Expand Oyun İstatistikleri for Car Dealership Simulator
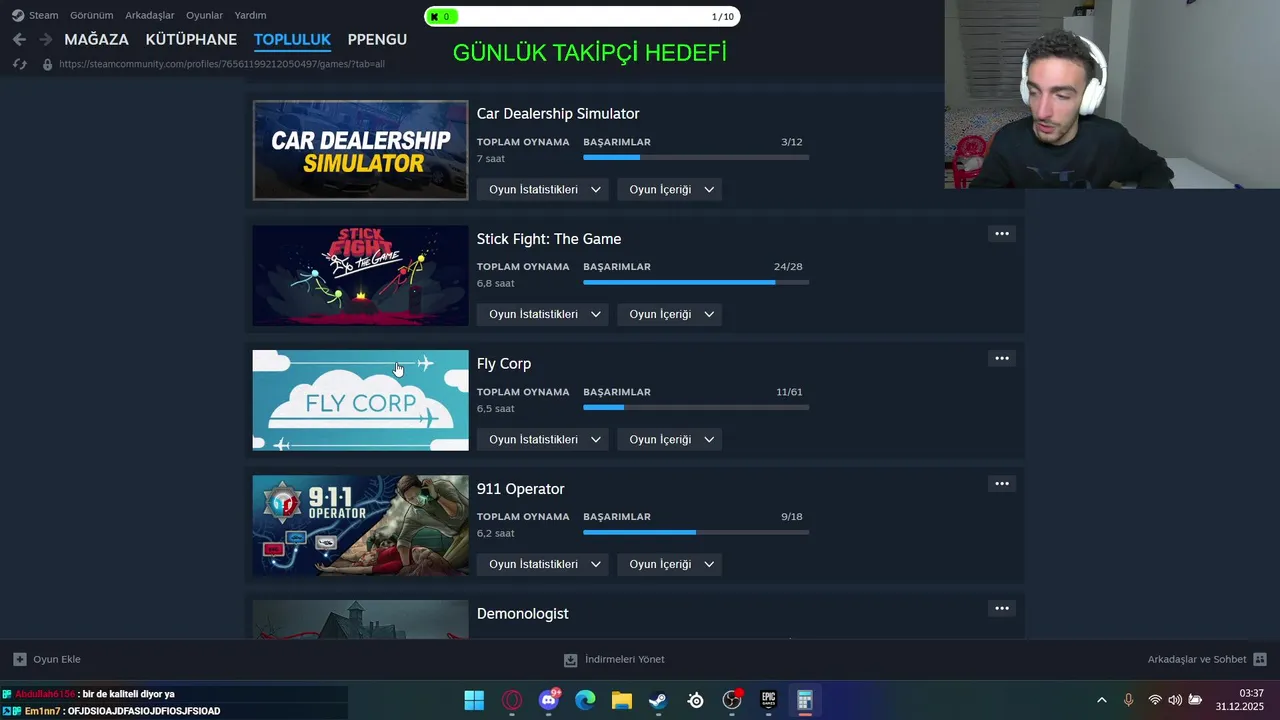The image size is (1280, 720). (x=545, y=189)
